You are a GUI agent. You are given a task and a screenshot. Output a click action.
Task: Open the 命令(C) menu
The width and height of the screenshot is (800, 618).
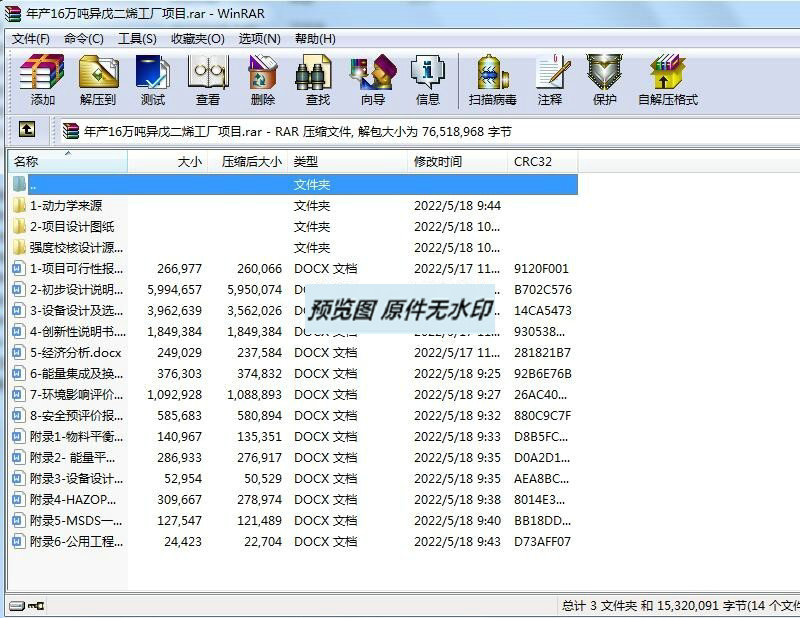point(84,39)
